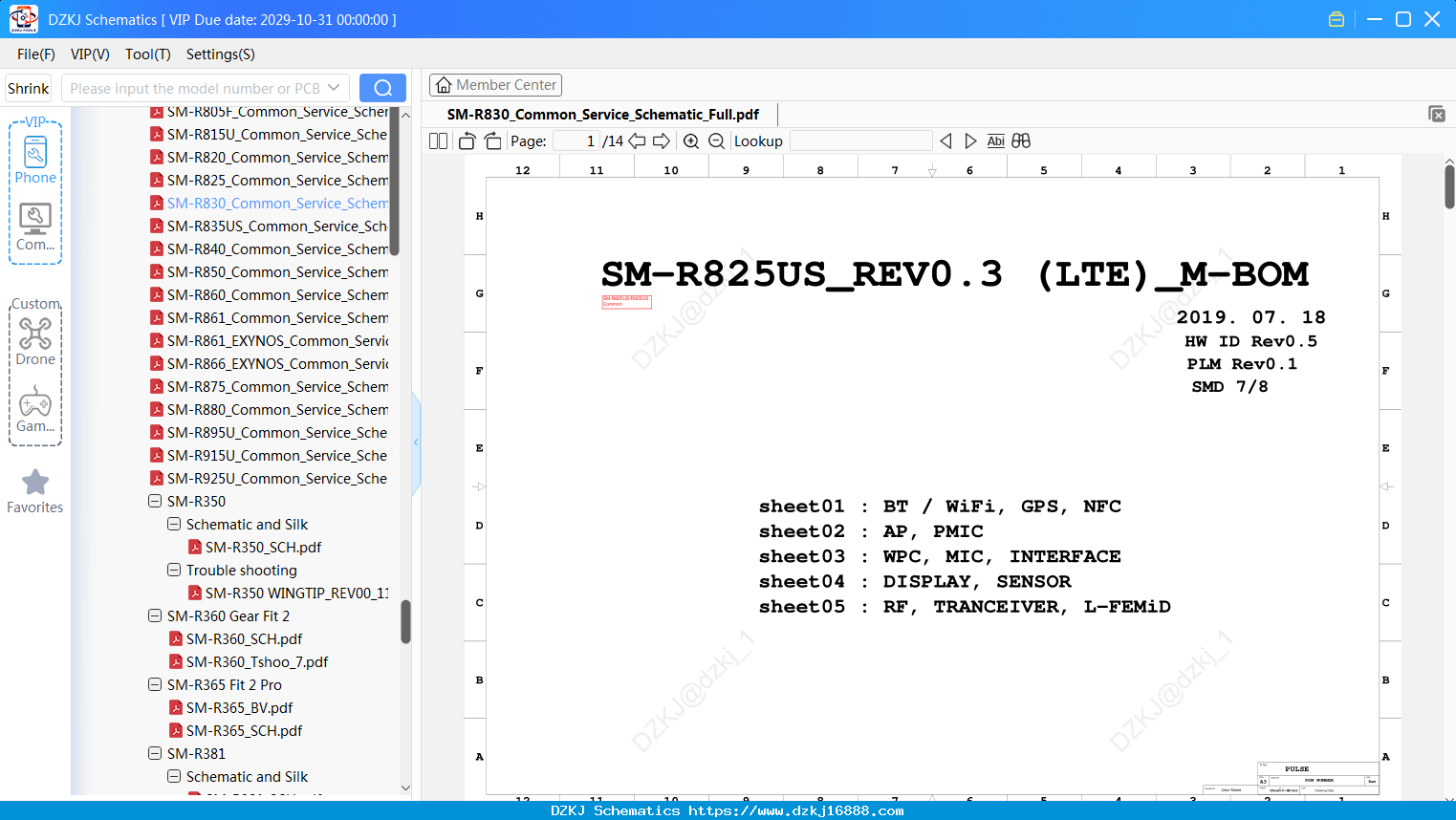Find previous lookup match triangle
Image resolution: width=1456 pixels, height=820 pixels.
(x=945, y=141)
